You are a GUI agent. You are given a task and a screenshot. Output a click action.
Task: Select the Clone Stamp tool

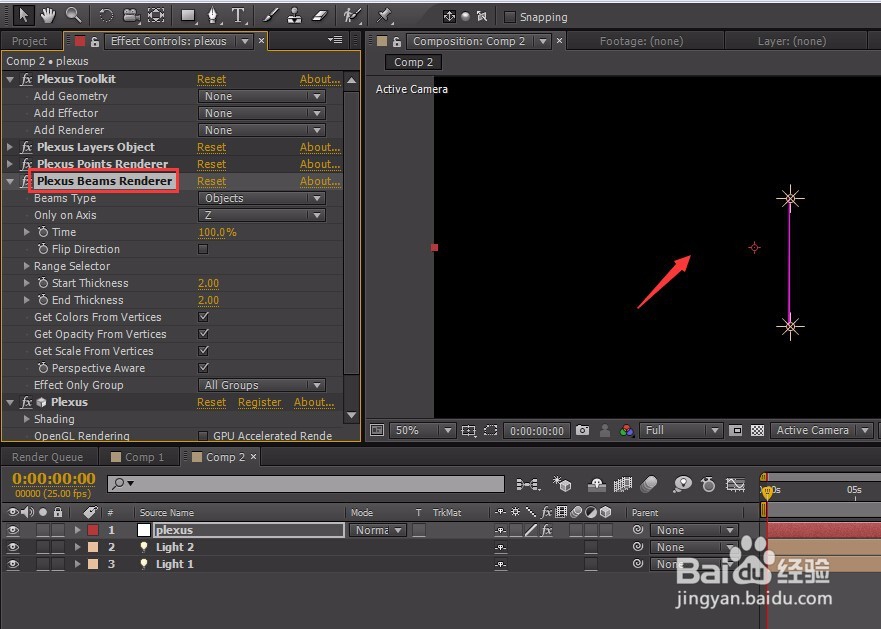coord(294,16)
